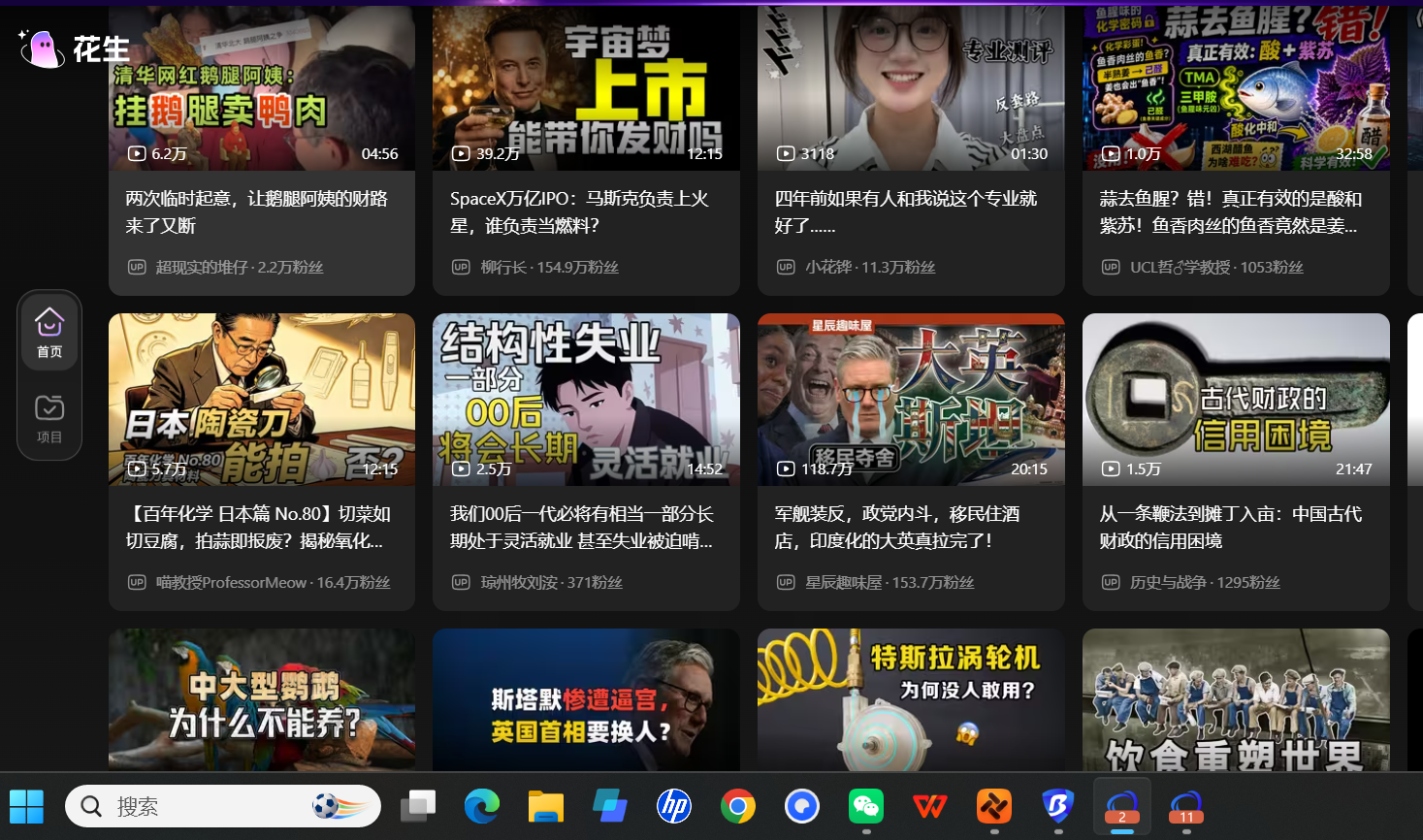Open the 首页 home sidebar icon
Screen dimensions: 1423x840
coord(49,332)
